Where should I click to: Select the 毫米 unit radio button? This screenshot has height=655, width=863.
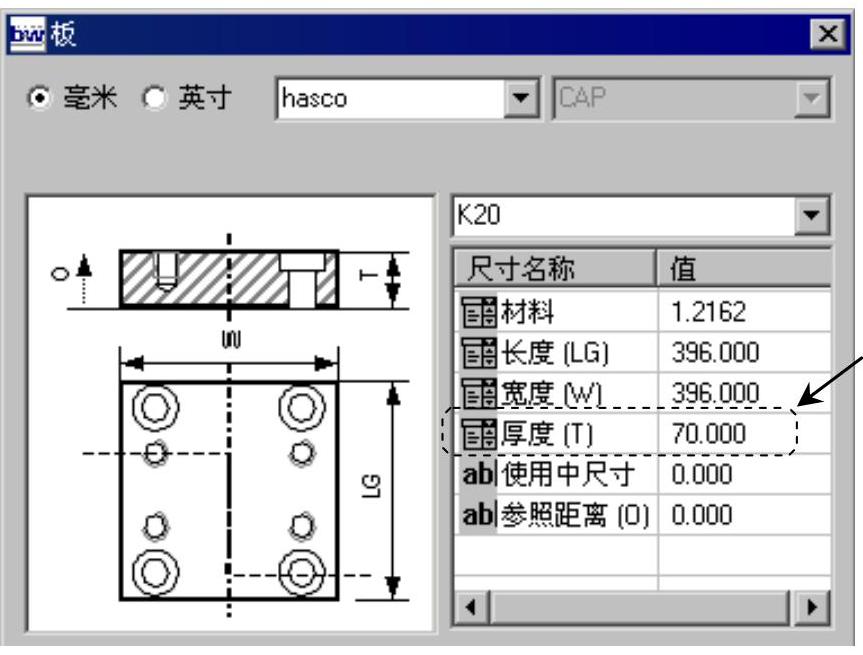click(40, 99)
